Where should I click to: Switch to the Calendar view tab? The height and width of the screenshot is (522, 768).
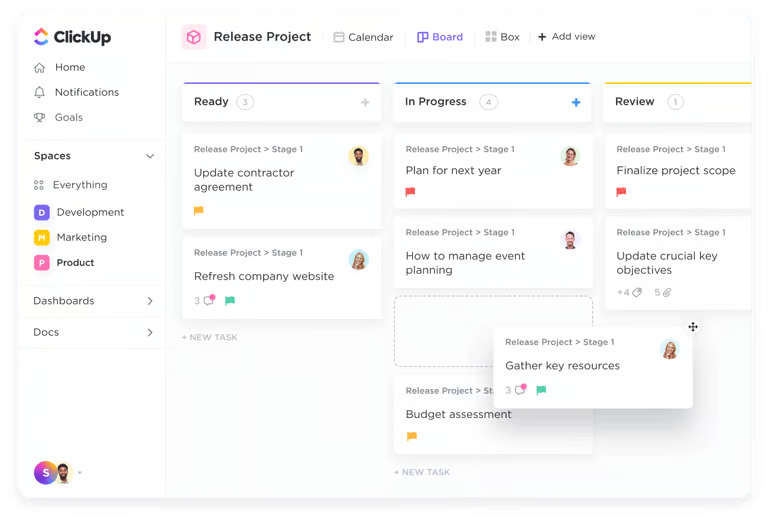(x=363, y=37)
